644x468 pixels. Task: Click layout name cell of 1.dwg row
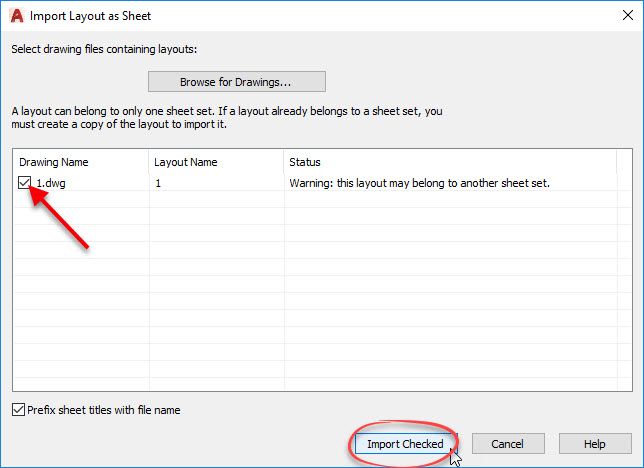(x=216, y=183)
